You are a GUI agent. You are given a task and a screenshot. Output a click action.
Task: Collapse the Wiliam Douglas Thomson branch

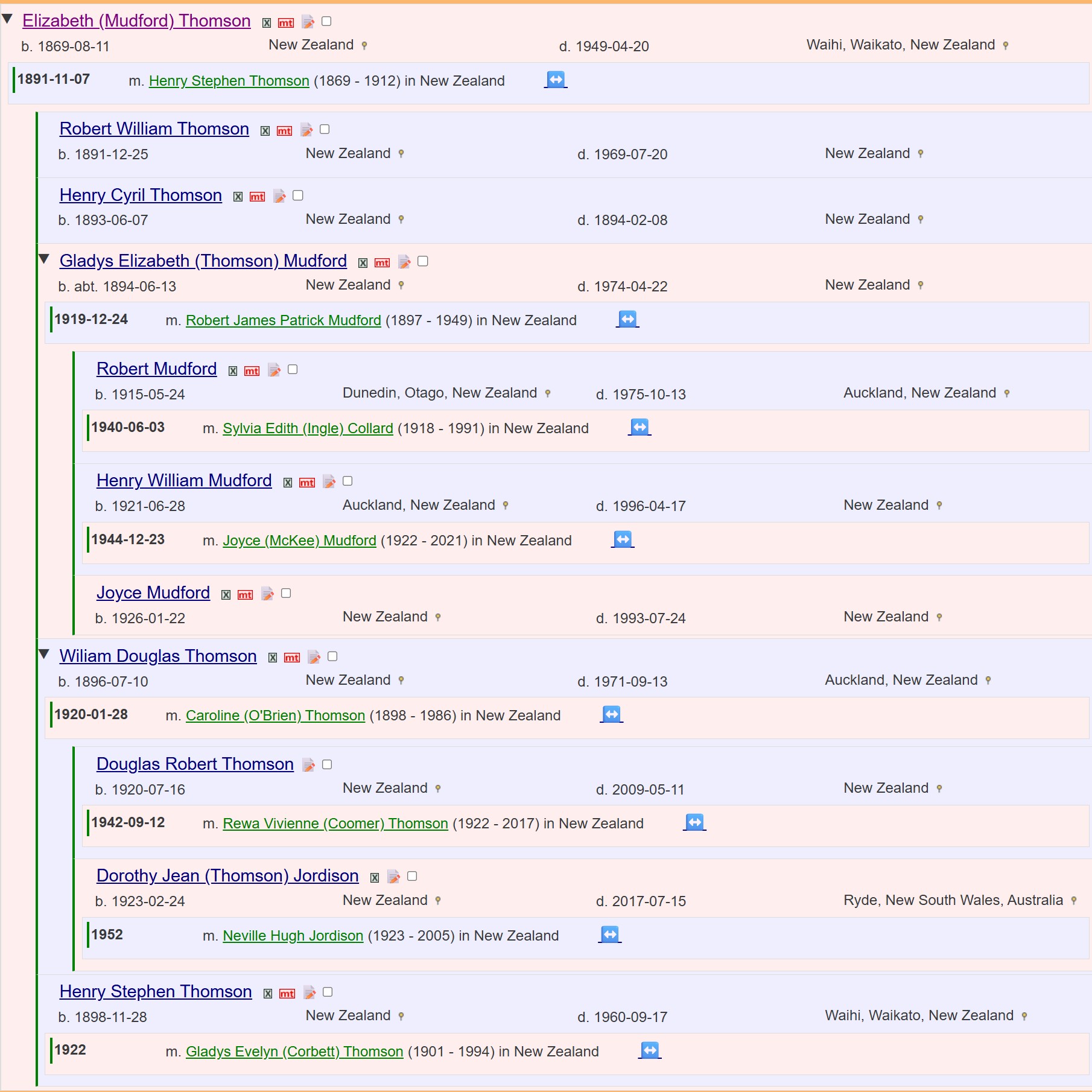[x=44, y=655]
